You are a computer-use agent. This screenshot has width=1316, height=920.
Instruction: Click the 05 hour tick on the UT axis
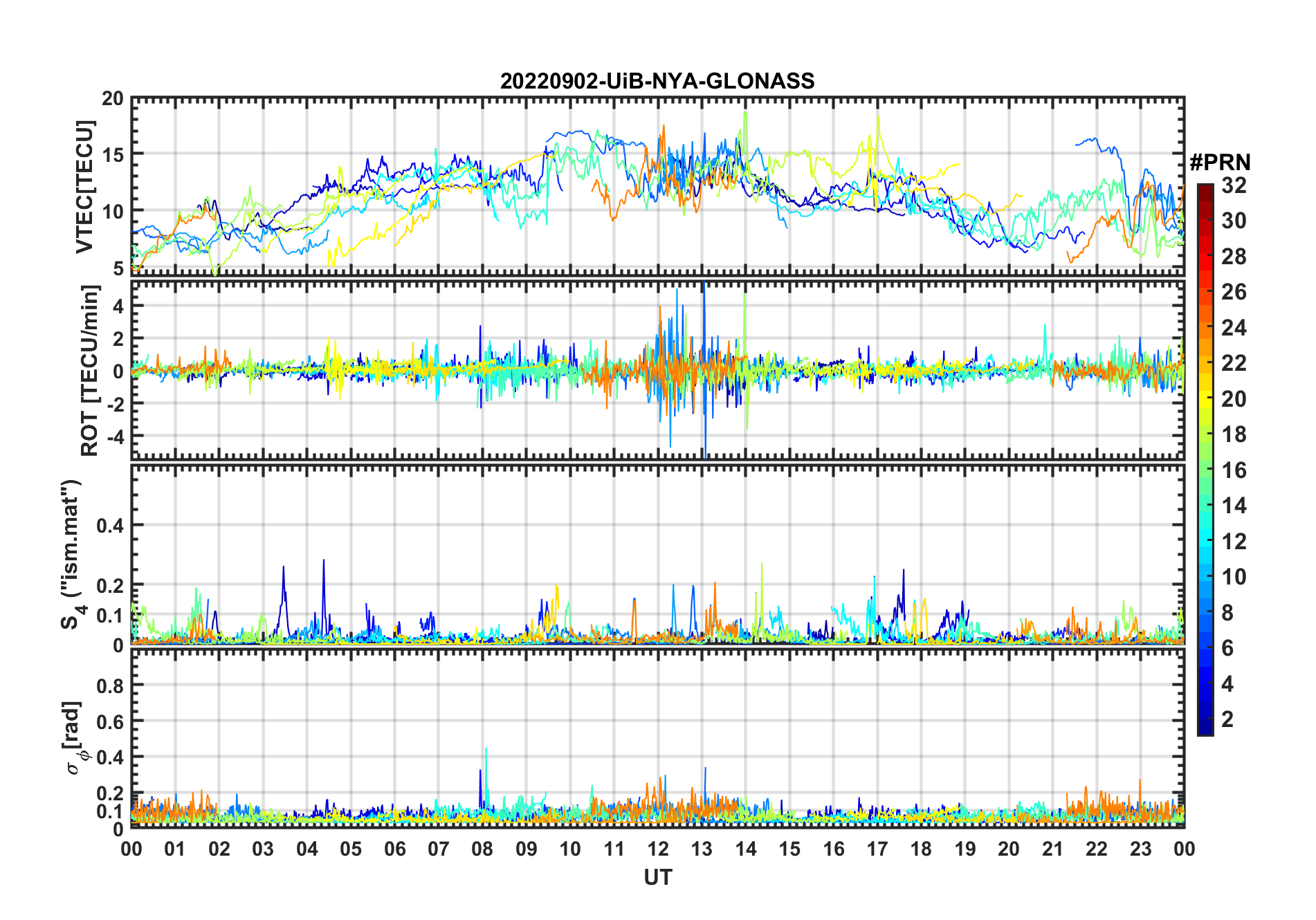point(351,849)
